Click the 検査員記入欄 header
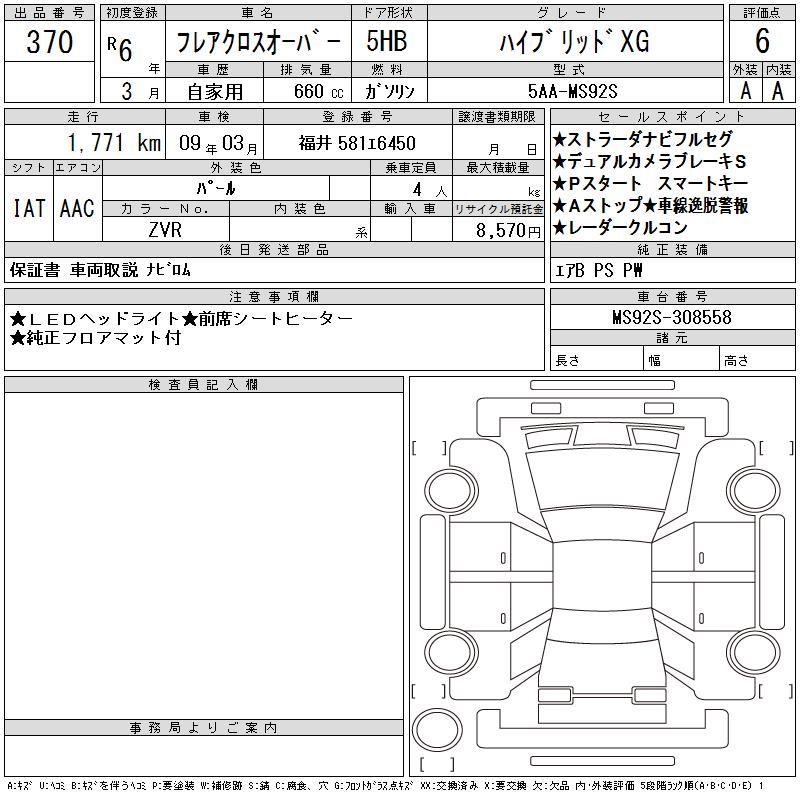The image size is (800, 800). pyautogui.click(x=204, y=385)
